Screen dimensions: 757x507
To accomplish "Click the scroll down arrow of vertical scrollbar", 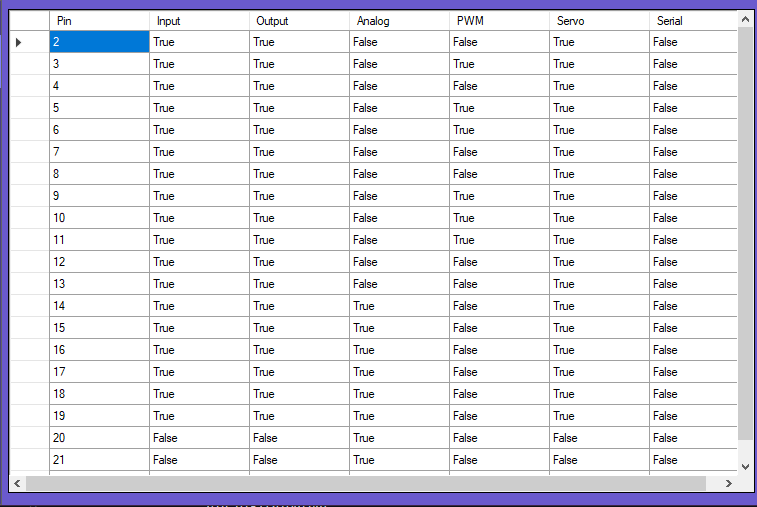I will pyautogui.click(x=745, y=467).
